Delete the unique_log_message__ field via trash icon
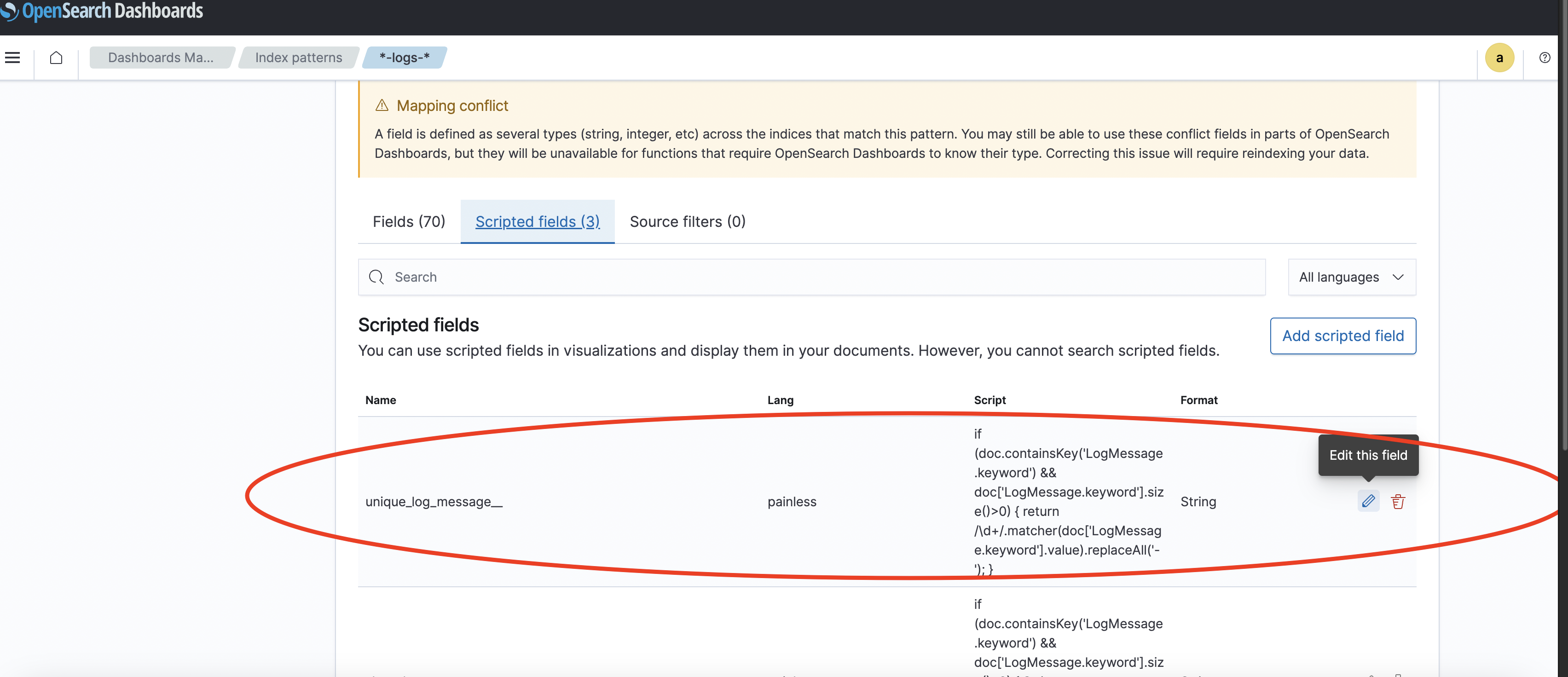The width and height of the screenshot is (1568, 677). (x=1398, y=501)
